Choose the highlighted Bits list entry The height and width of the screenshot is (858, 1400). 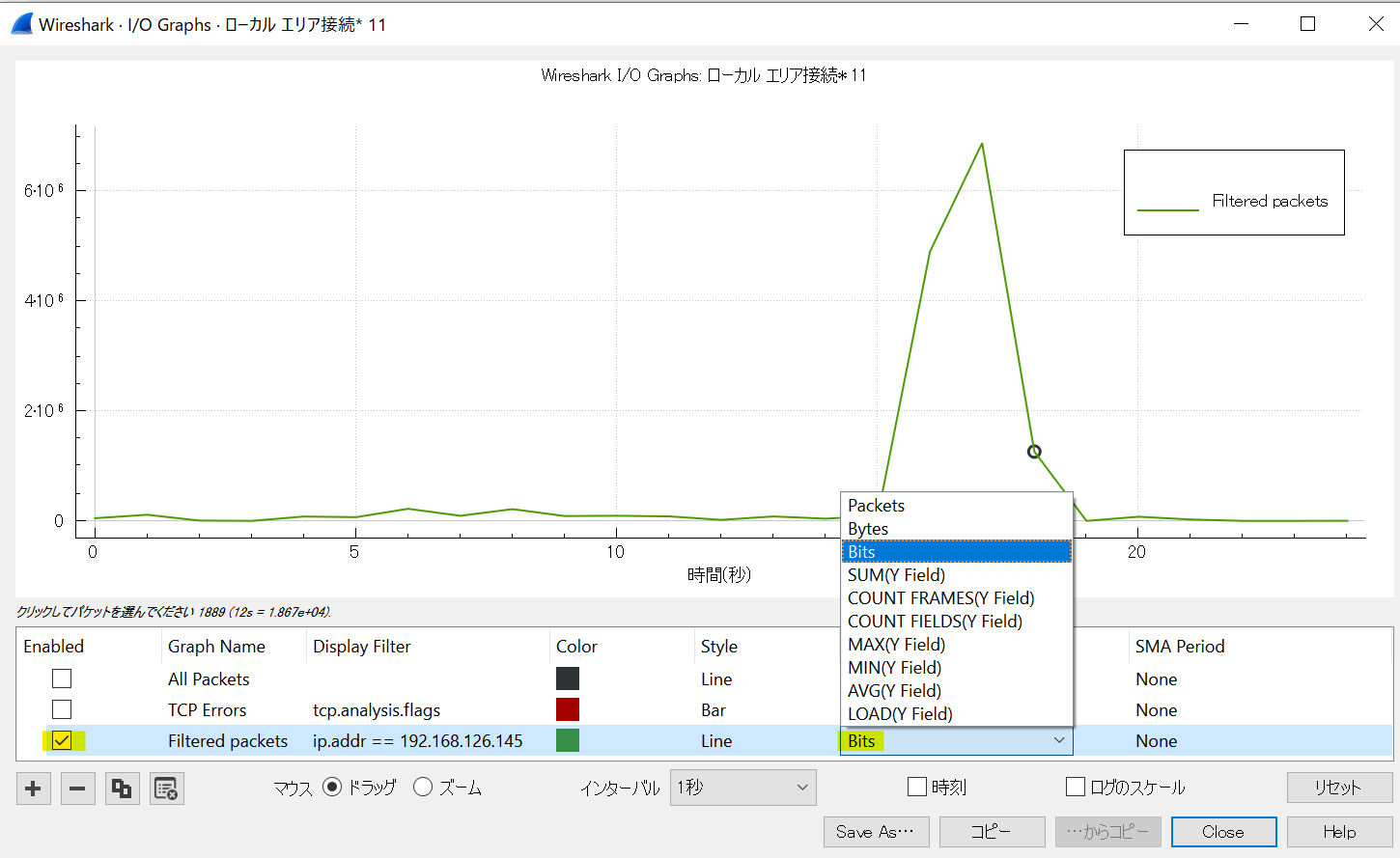956,552
